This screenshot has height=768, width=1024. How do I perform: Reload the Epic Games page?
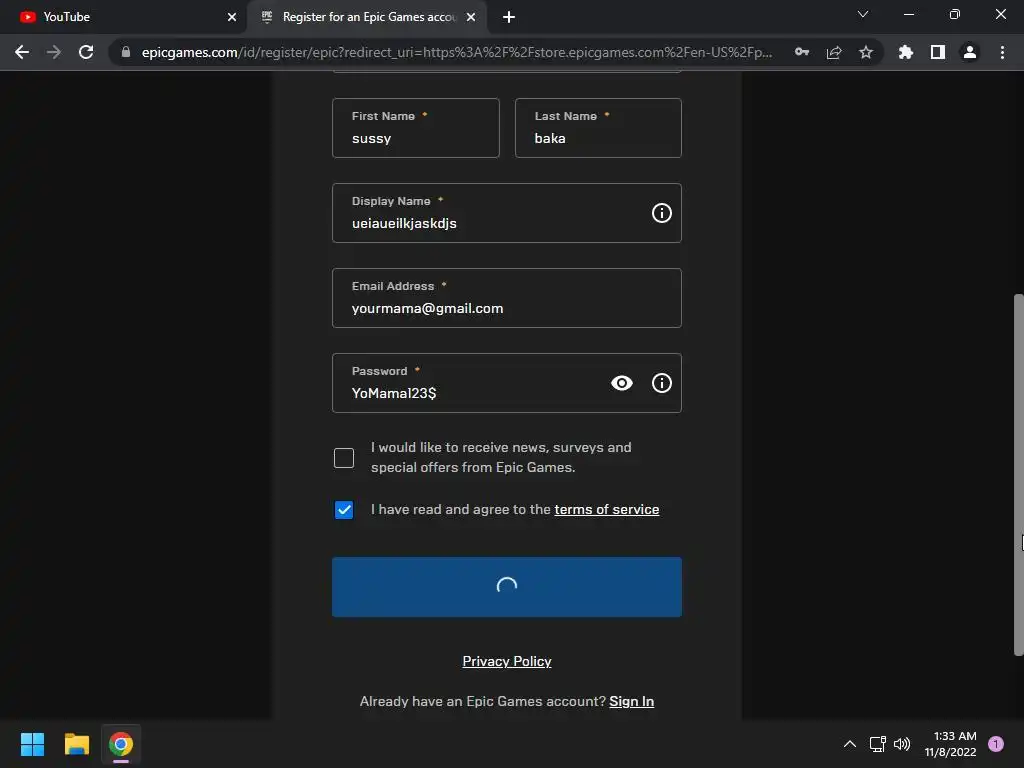coord(86,52)
